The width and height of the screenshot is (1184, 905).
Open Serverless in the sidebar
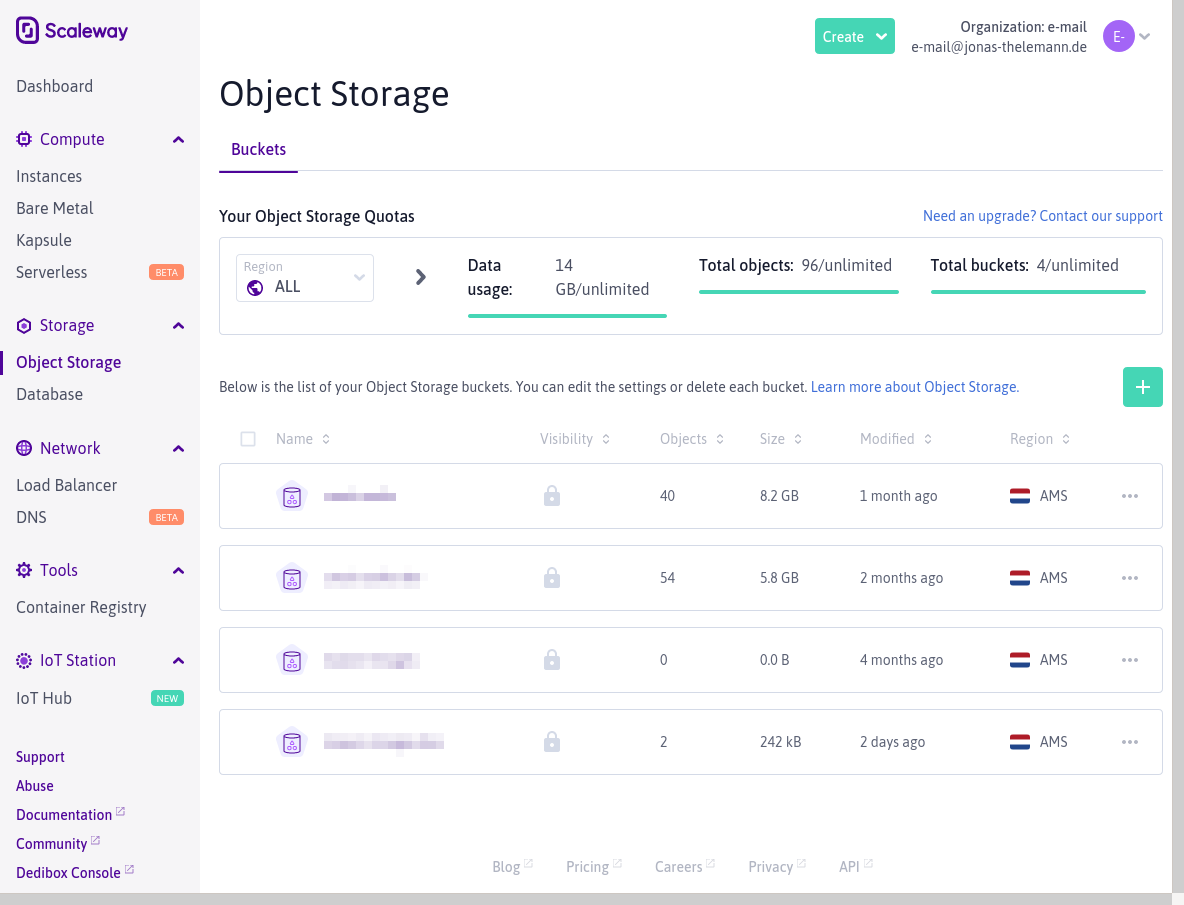pos(51,272)
